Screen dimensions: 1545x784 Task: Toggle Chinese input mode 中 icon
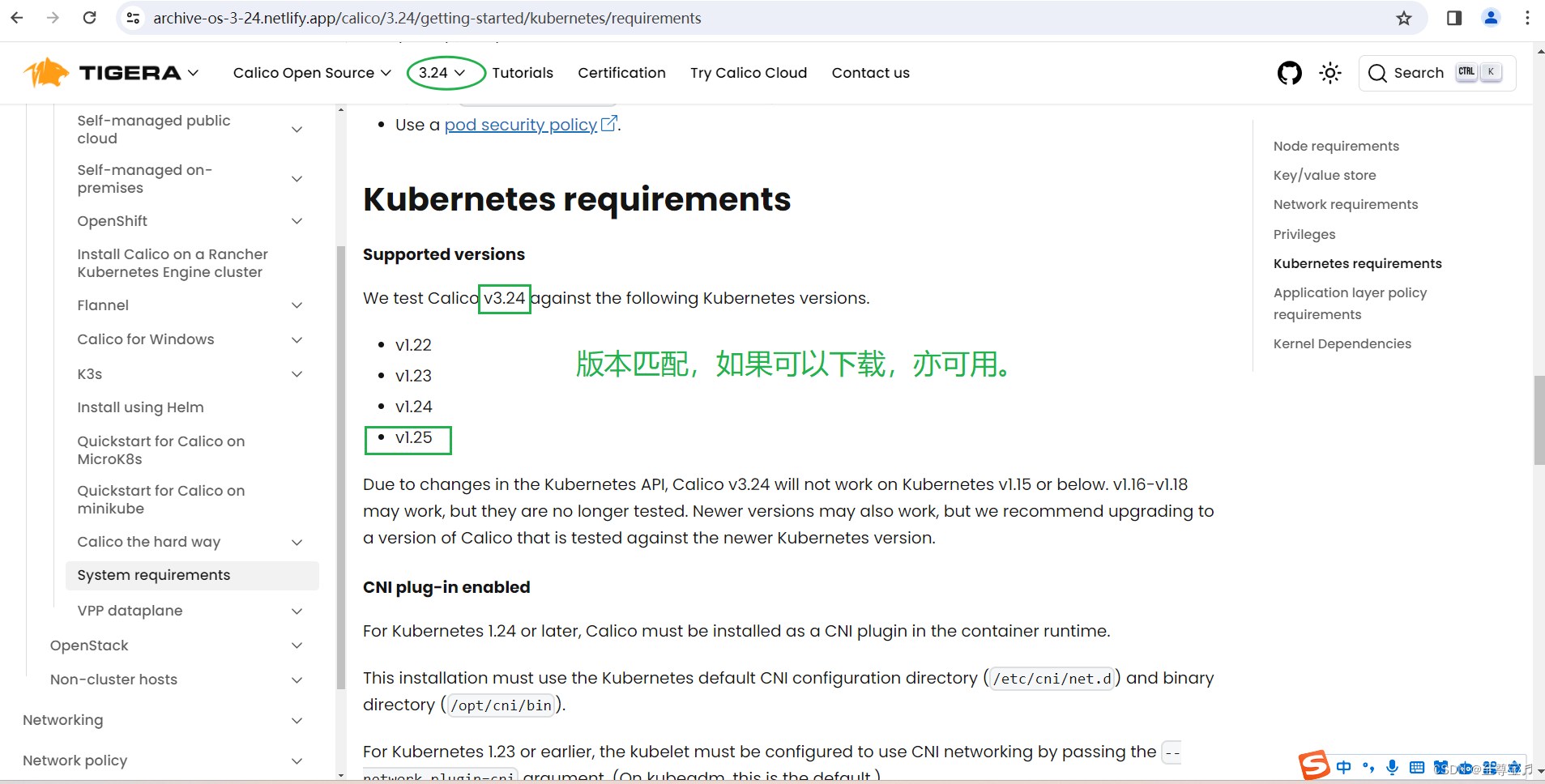tap(1344, 767)
